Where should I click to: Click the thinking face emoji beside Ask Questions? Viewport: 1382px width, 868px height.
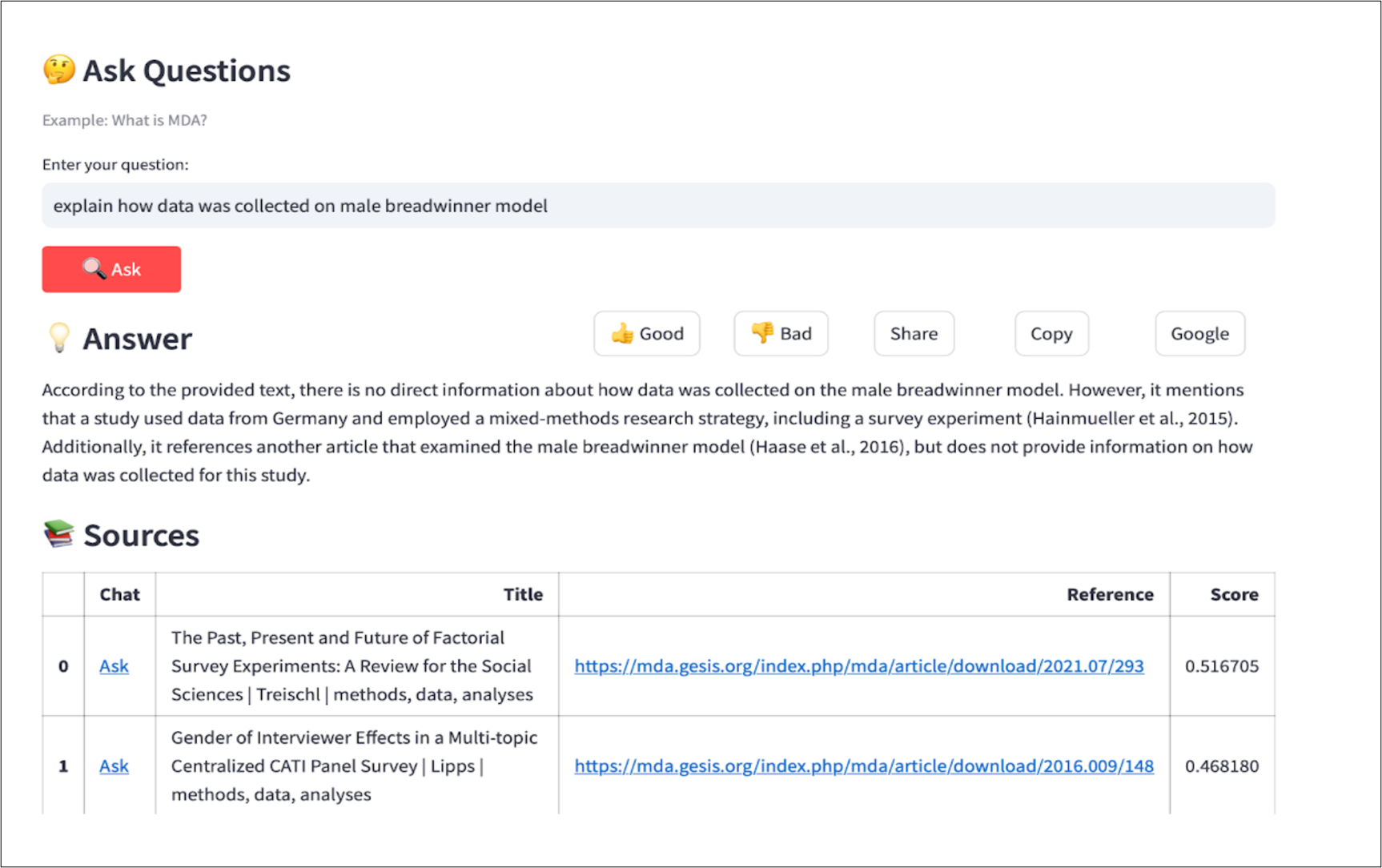[x=58, y=70]
